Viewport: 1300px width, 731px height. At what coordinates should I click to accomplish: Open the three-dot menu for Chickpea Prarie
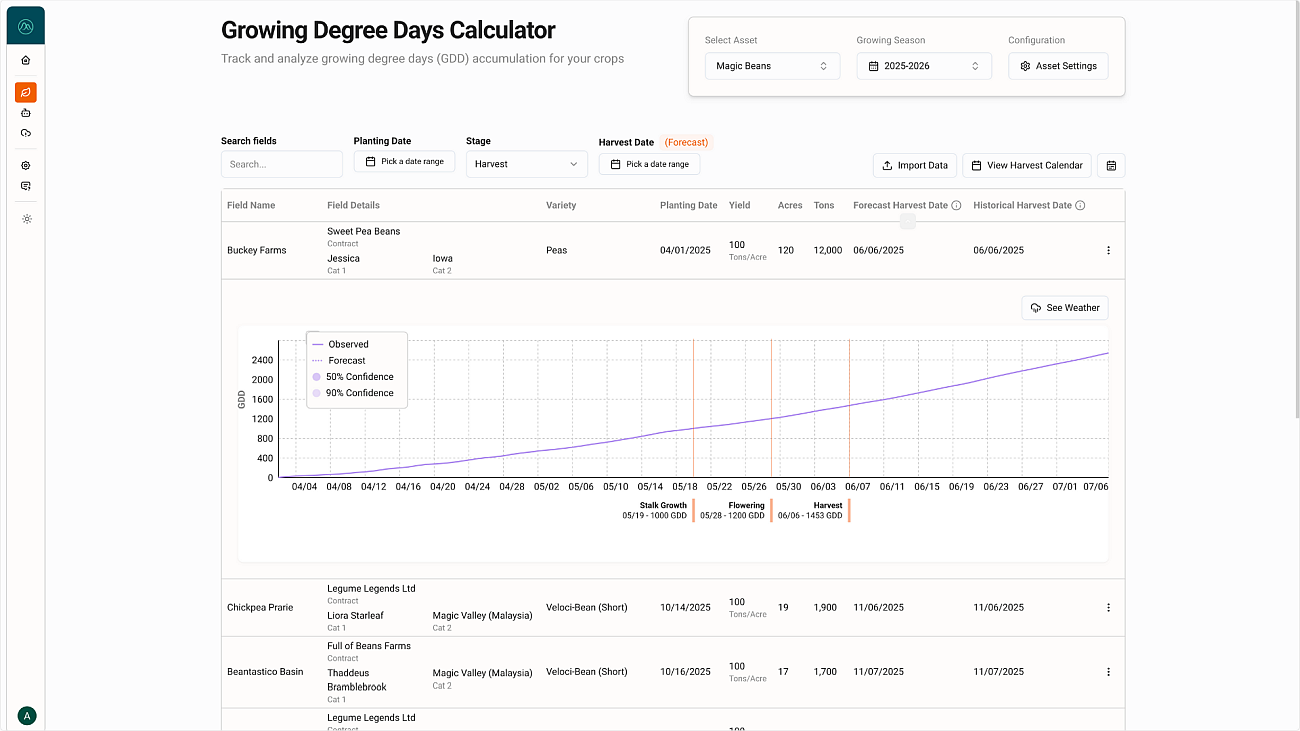coord(1108,607)
